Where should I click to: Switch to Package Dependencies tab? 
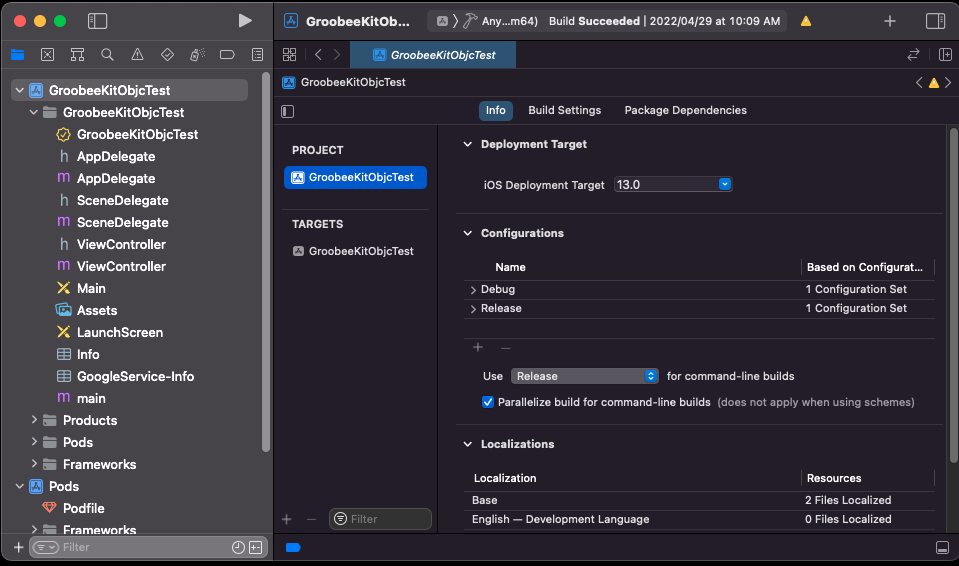686,110
